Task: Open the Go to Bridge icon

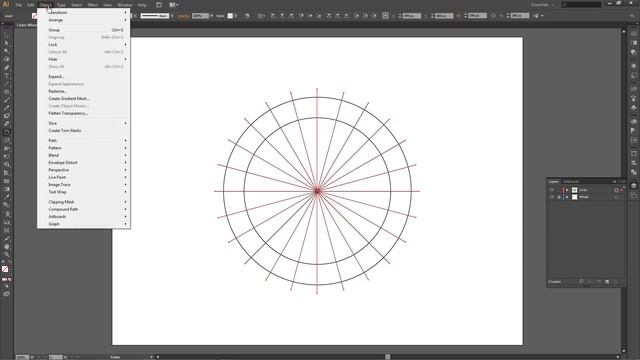Action: (159, 5)
